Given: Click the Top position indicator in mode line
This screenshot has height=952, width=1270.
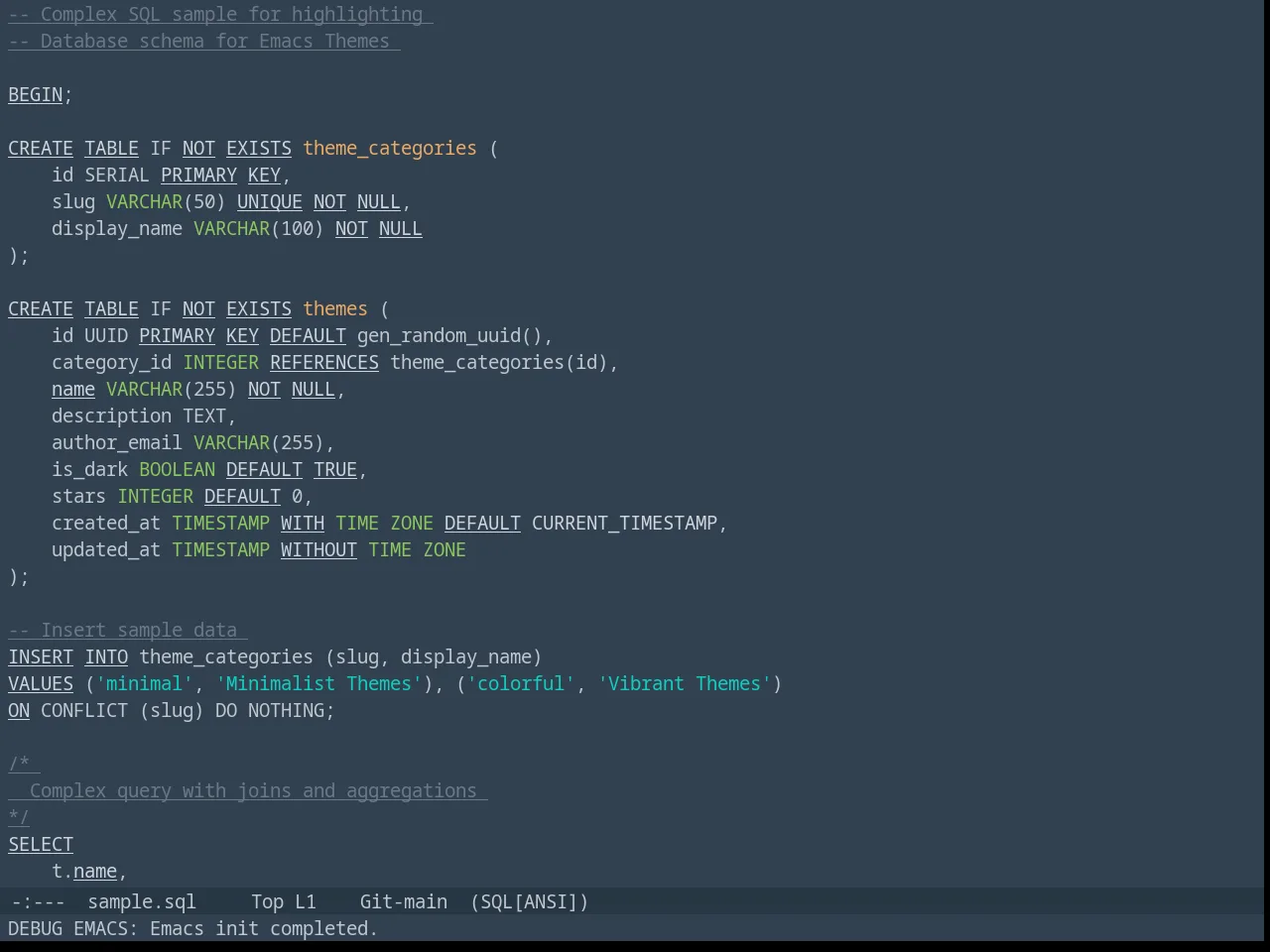Looking at the screenshot, I should click(x=267, y=902).
